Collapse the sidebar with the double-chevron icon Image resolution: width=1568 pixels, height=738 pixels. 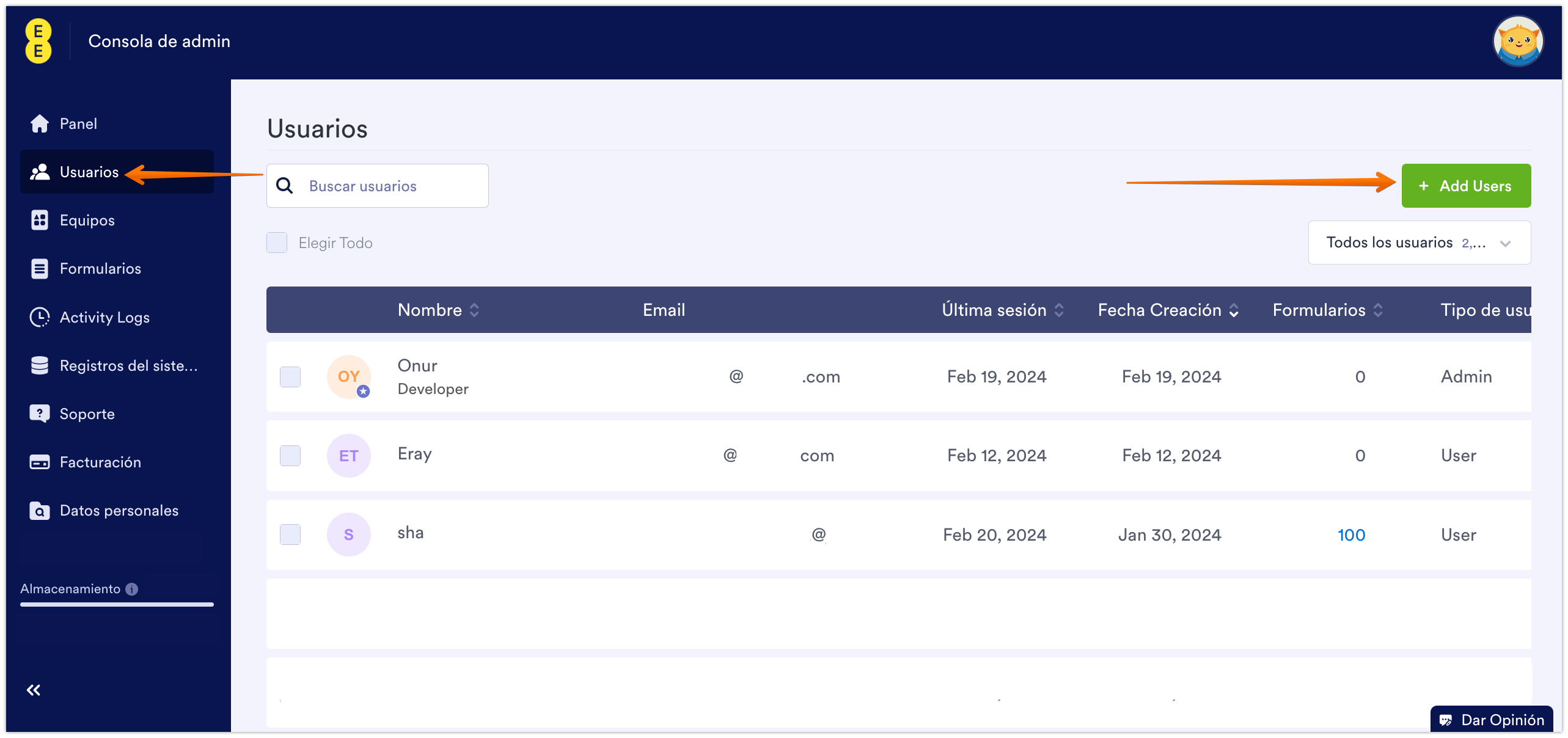tap(34, 690)
